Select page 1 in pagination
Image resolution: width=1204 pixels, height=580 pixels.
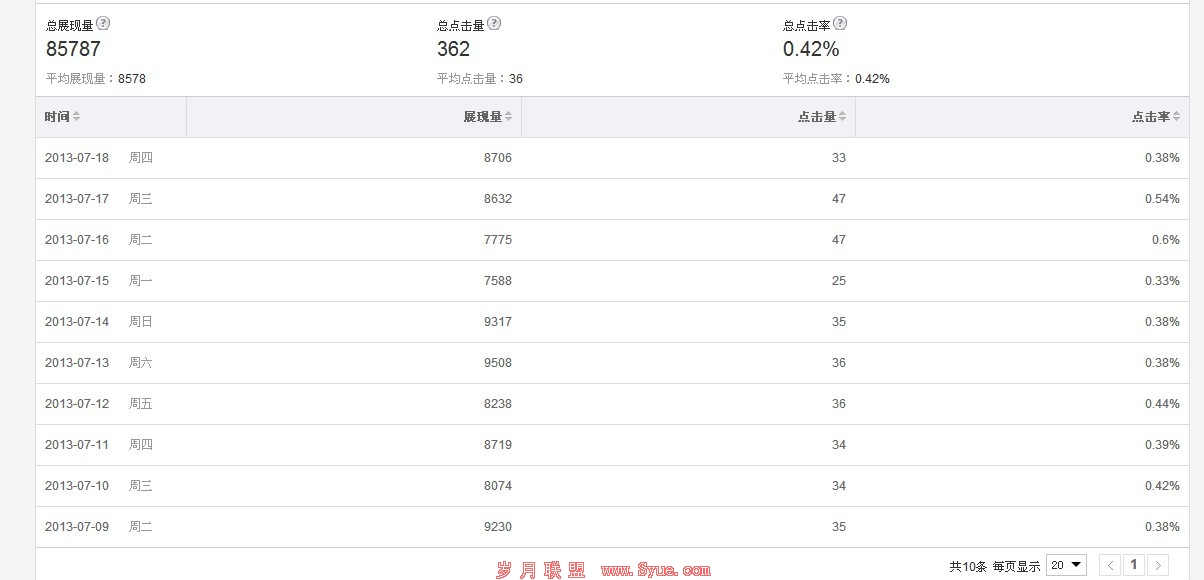pyautogui.click(x=1134, y=565)
